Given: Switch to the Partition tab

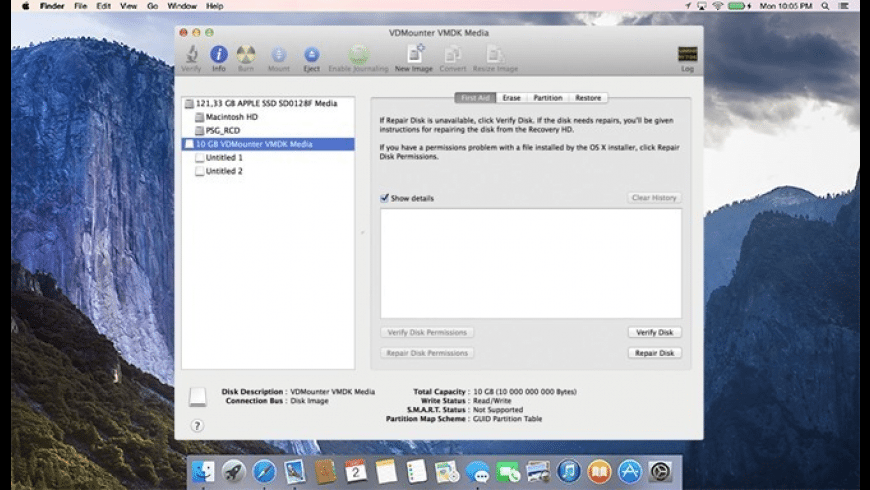Looking at the screenshot, I should coord(548,98).
